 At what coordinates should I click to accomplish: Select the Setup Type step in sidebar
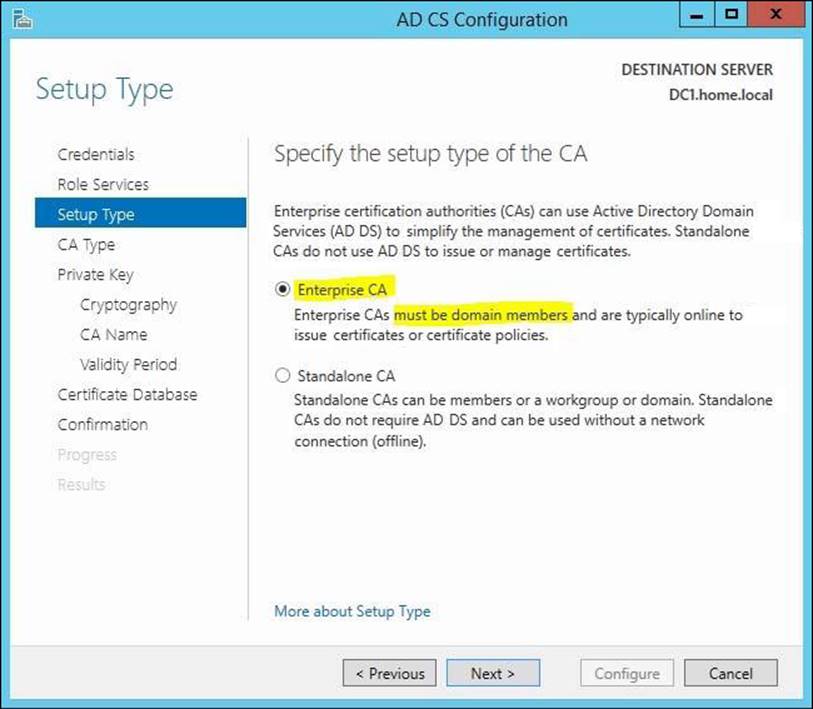click(96, 214)
